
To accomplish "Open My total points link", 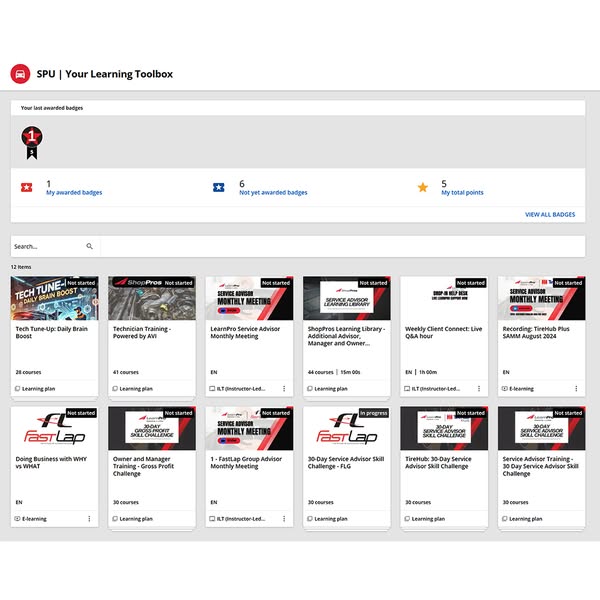I will 462,192.
